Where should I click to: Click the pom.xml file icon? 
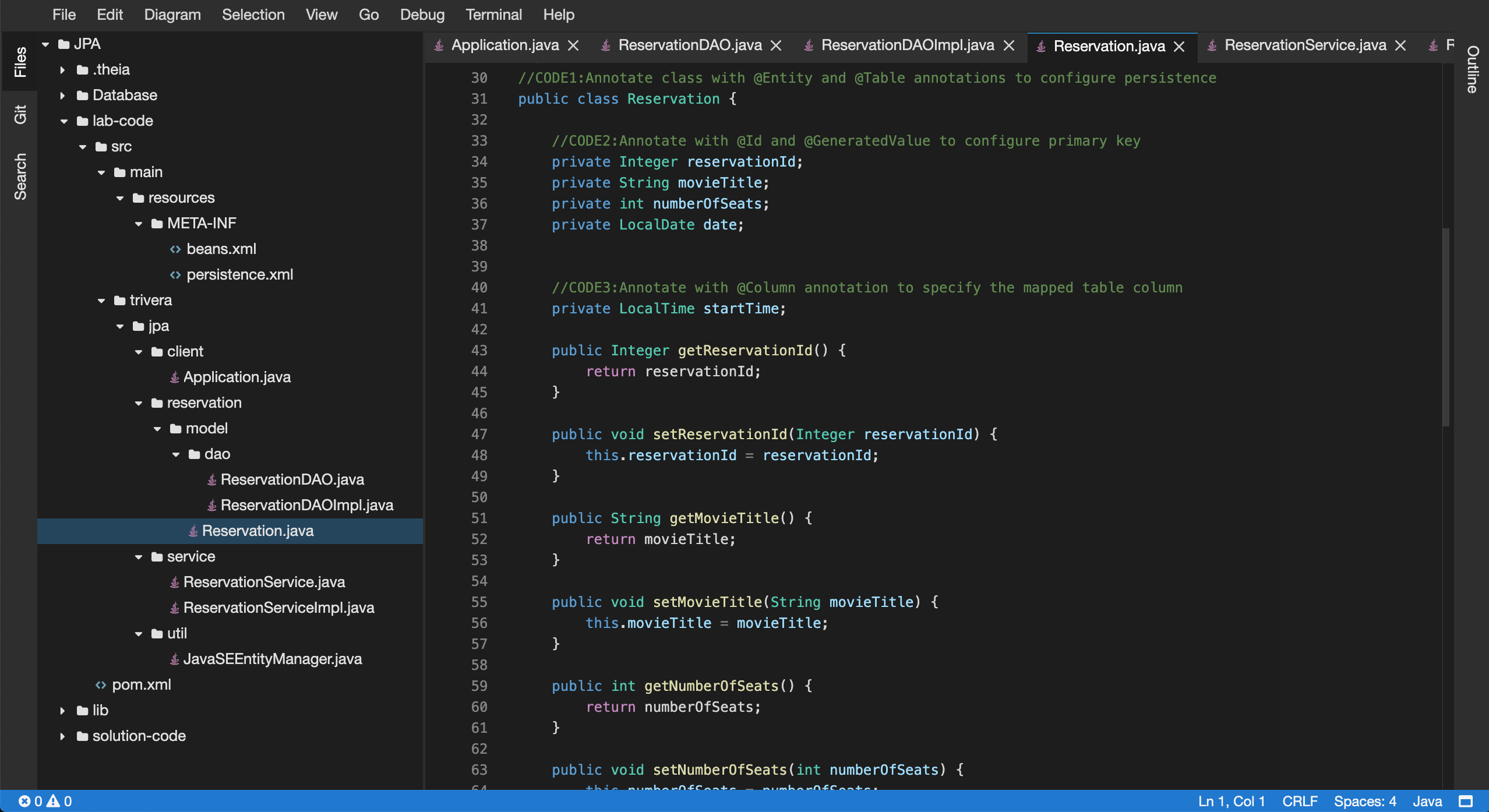click(101, 685)
